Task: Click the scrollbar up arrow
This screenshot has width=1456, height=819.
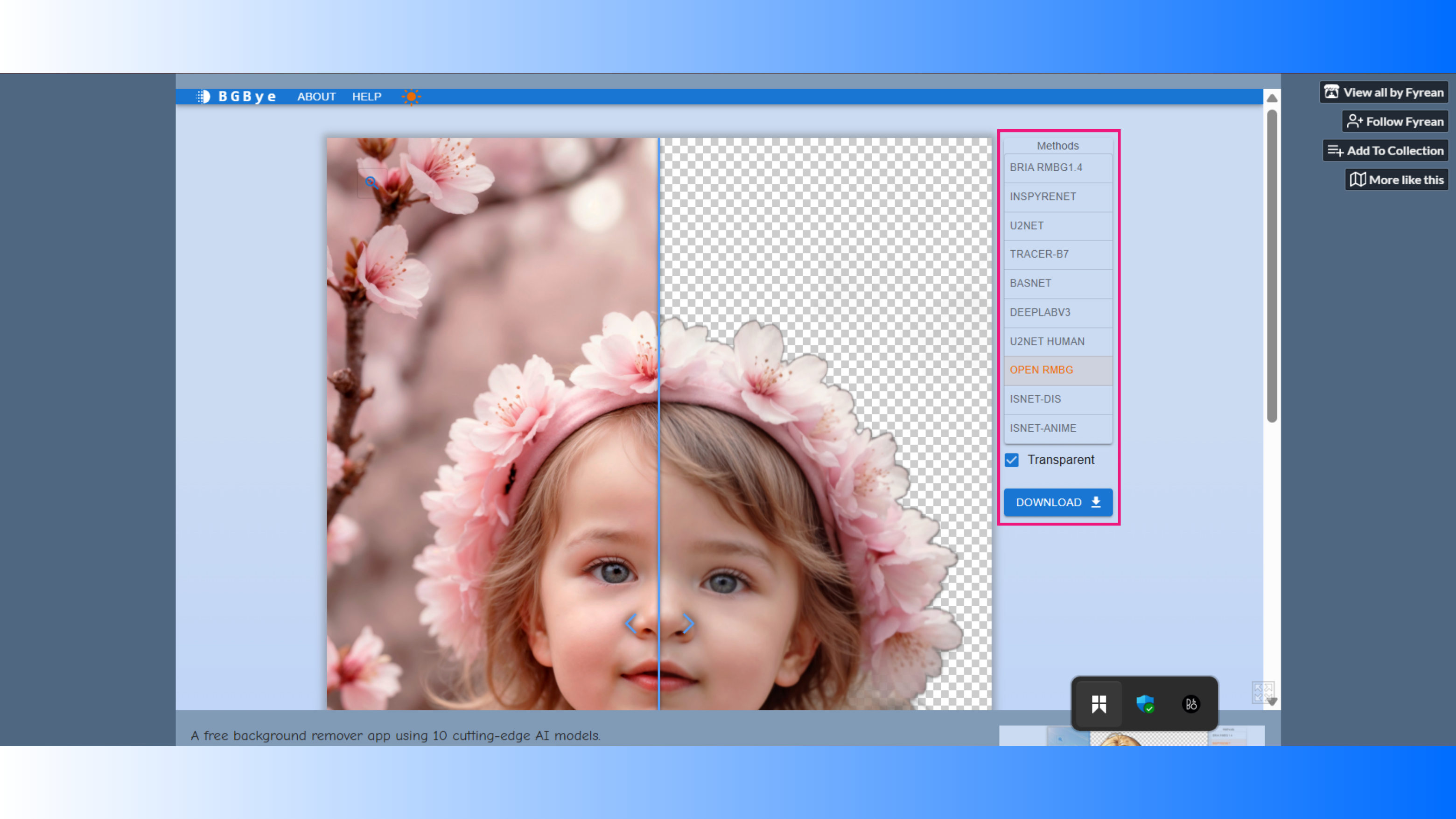Action: point(1272,98)
